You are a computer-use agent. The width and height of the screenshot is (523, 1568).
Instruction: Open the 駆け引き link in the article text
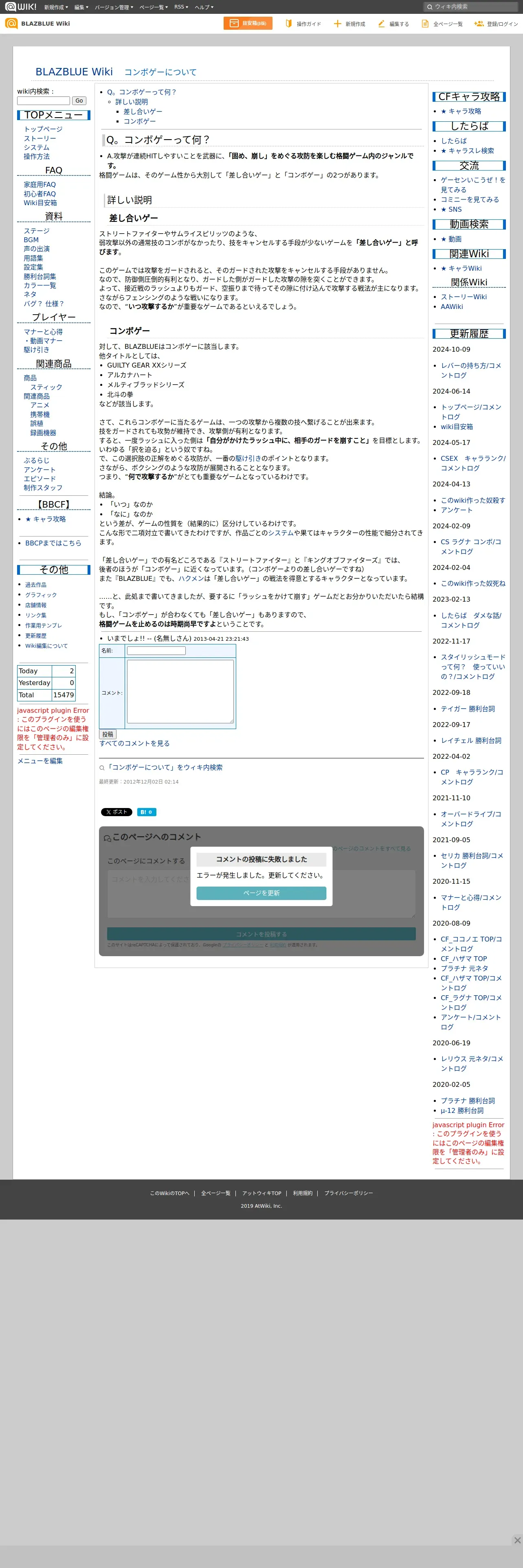248,459
